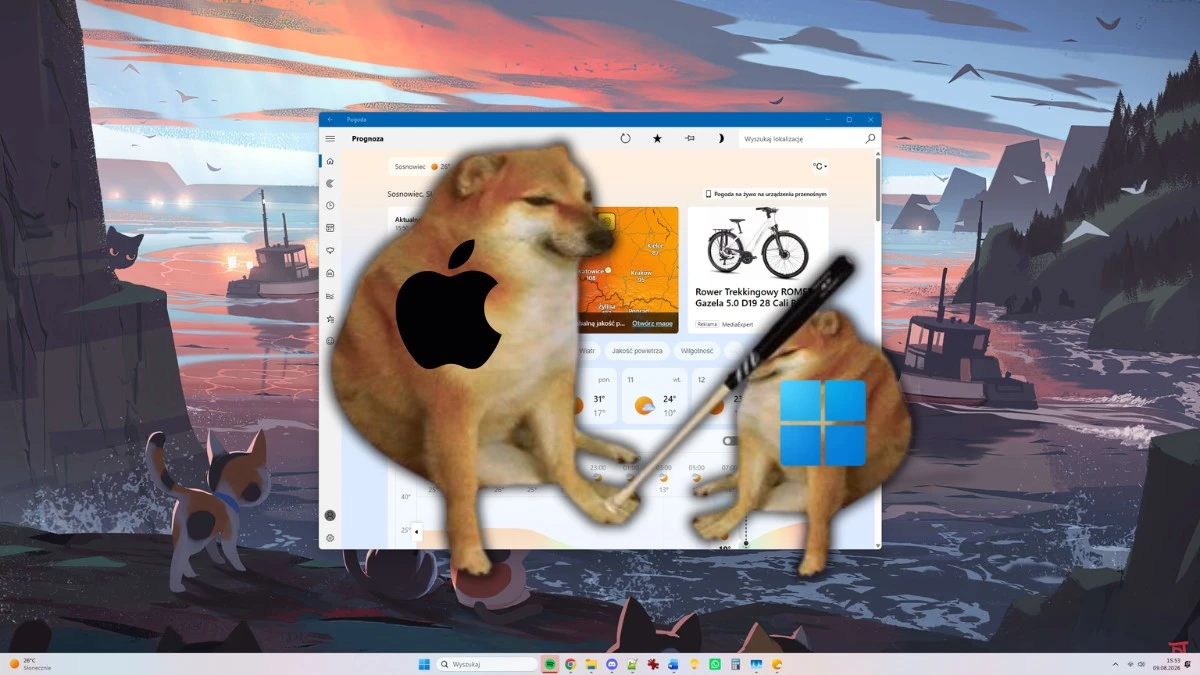Open the account profile icon in Pogoda sidebar
Viewport: 1200px width, 675px height.
coord(330,516)
